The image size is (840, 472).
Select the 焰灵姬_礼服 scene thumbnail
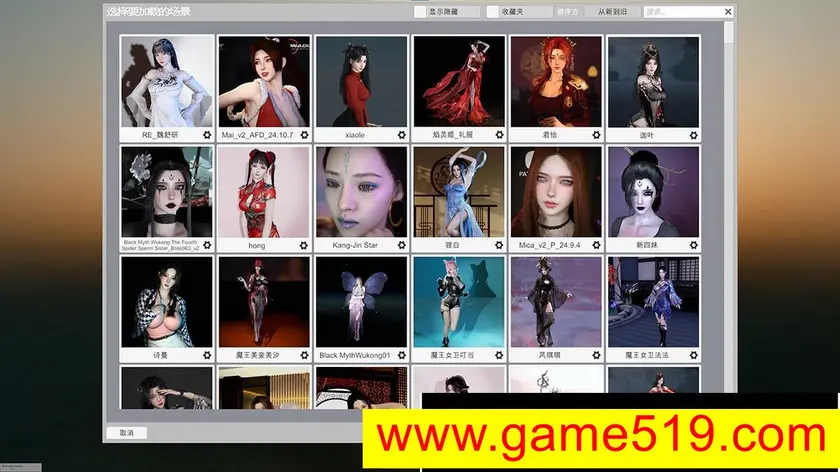459,82
